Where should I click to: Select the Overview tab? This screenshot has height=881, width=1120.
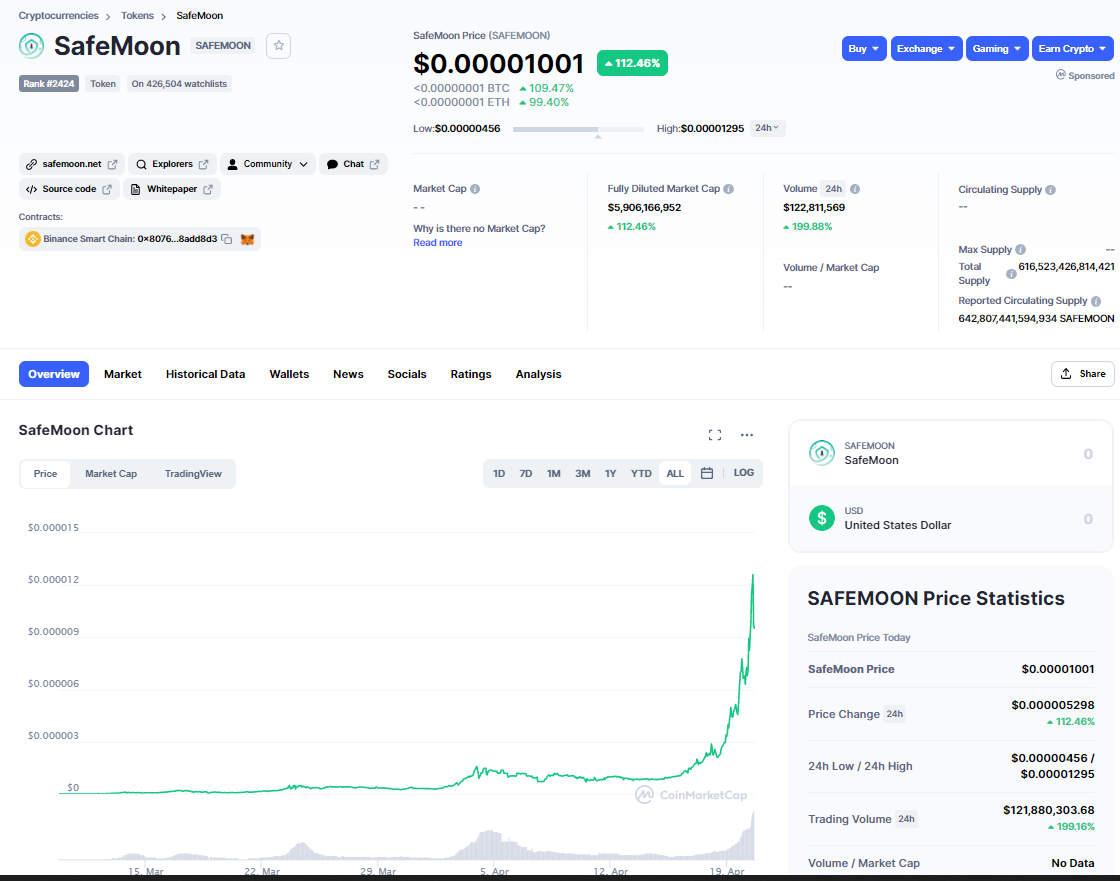(x=54, y=374)
